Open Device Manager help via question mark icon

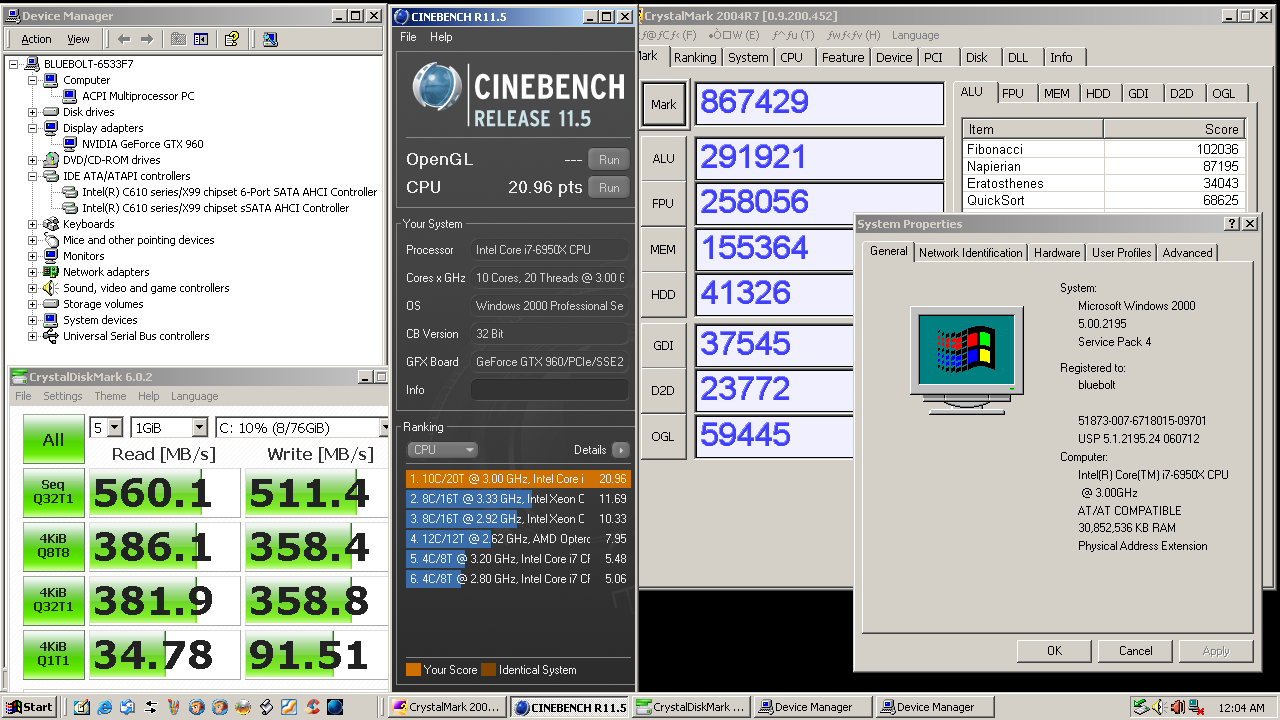[x=232, y=38]
